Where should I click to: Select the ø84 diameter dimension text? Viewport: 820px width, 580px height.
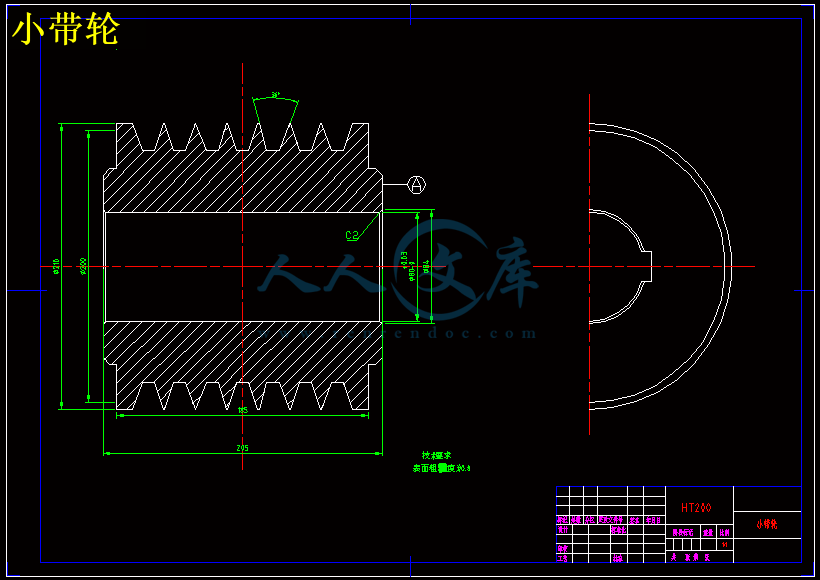pos(426,266)
